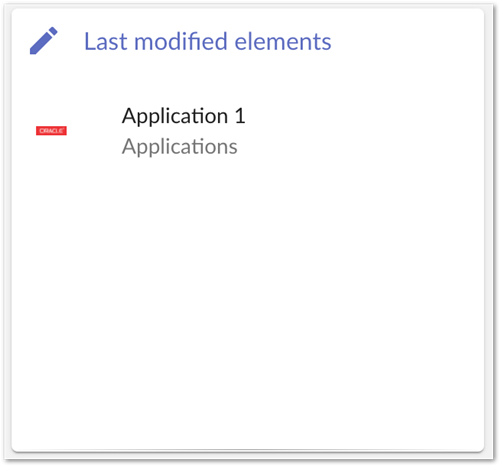Click the blue pencil next to the title

[43, 41]
